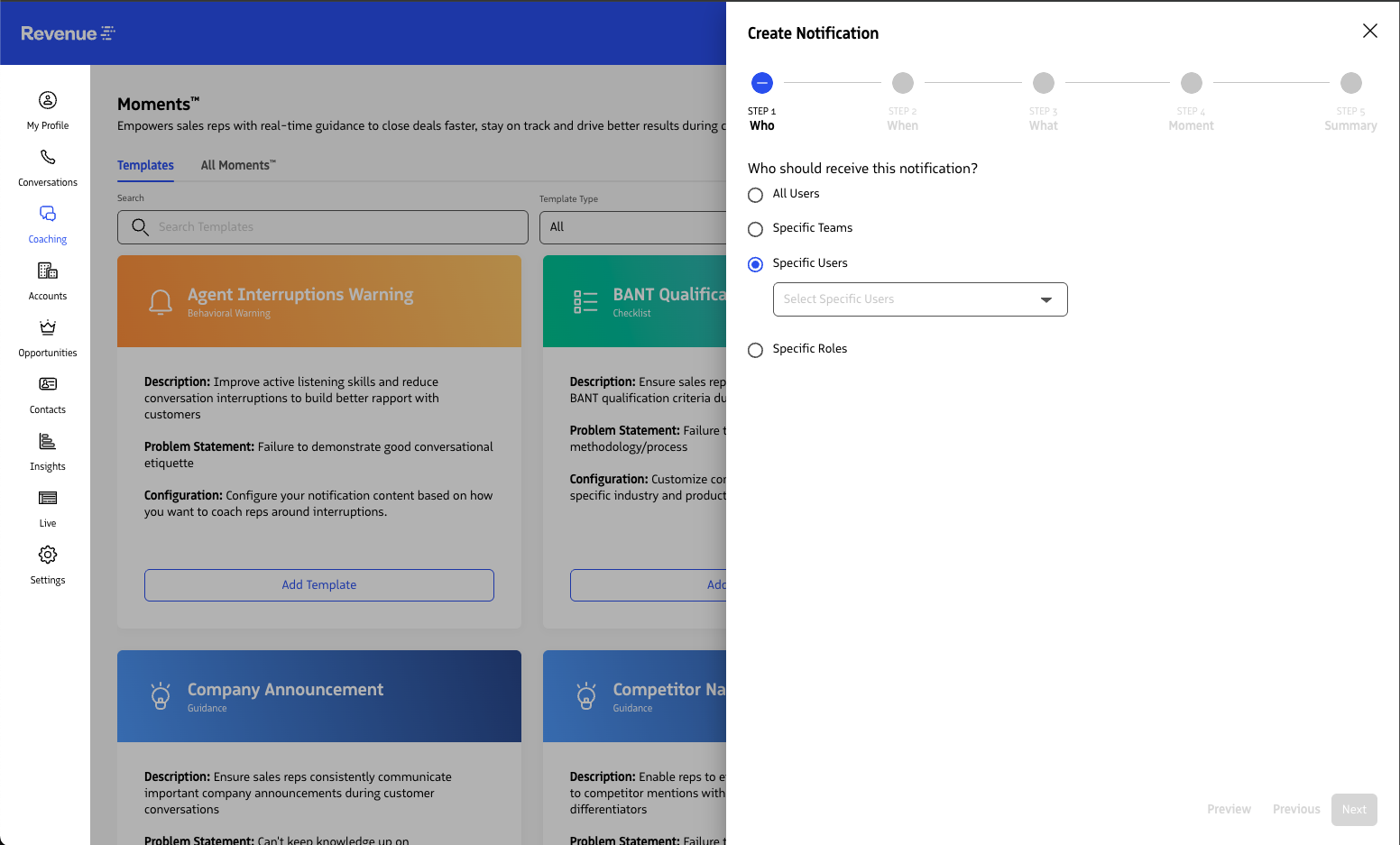Switch to the All Moments tab
Viewport: 1400px width, 845px height.
coord(238,165)
